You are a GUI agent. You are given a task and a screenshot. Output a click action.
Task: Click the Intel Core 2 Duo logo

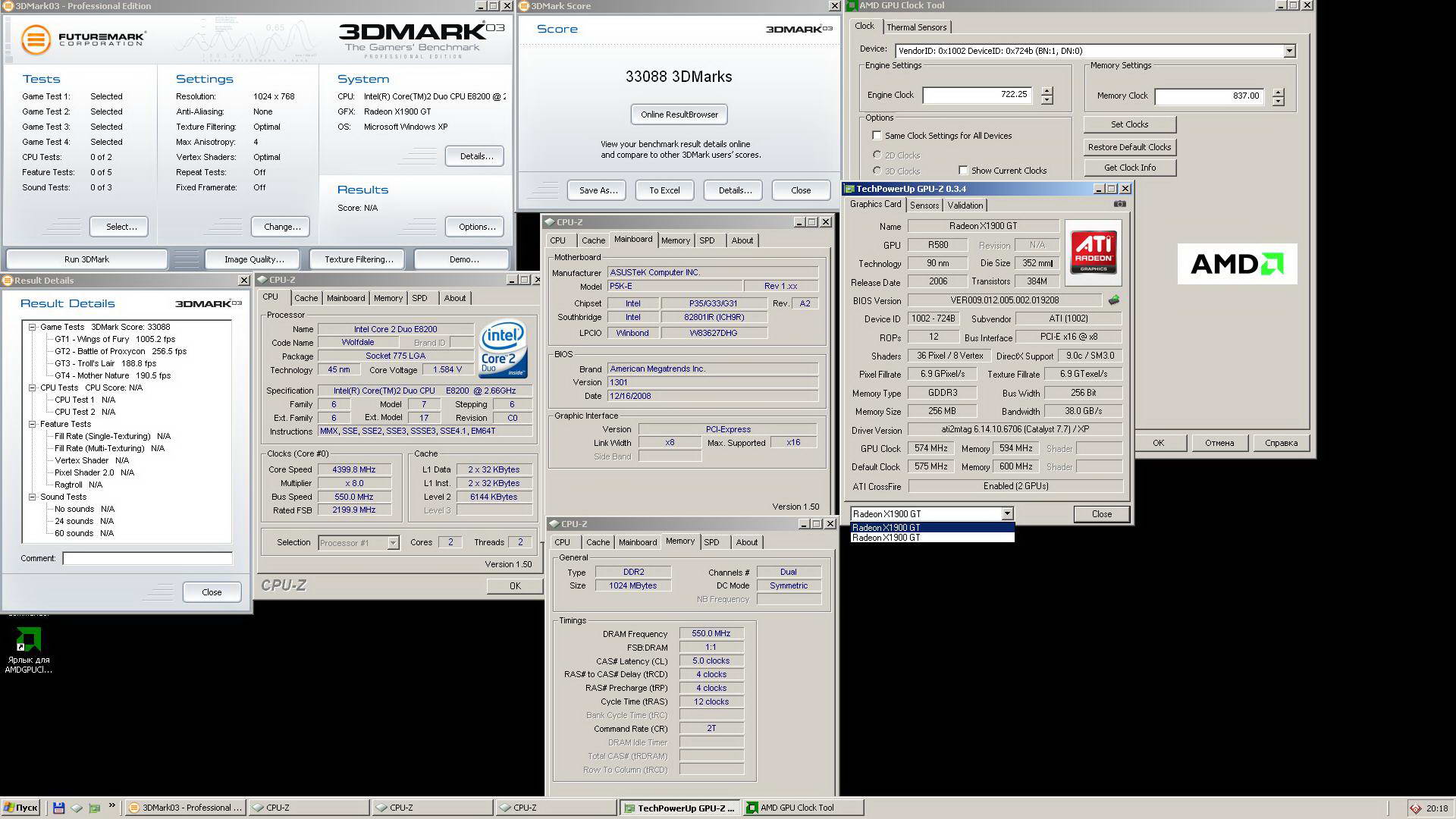(504, 350)
